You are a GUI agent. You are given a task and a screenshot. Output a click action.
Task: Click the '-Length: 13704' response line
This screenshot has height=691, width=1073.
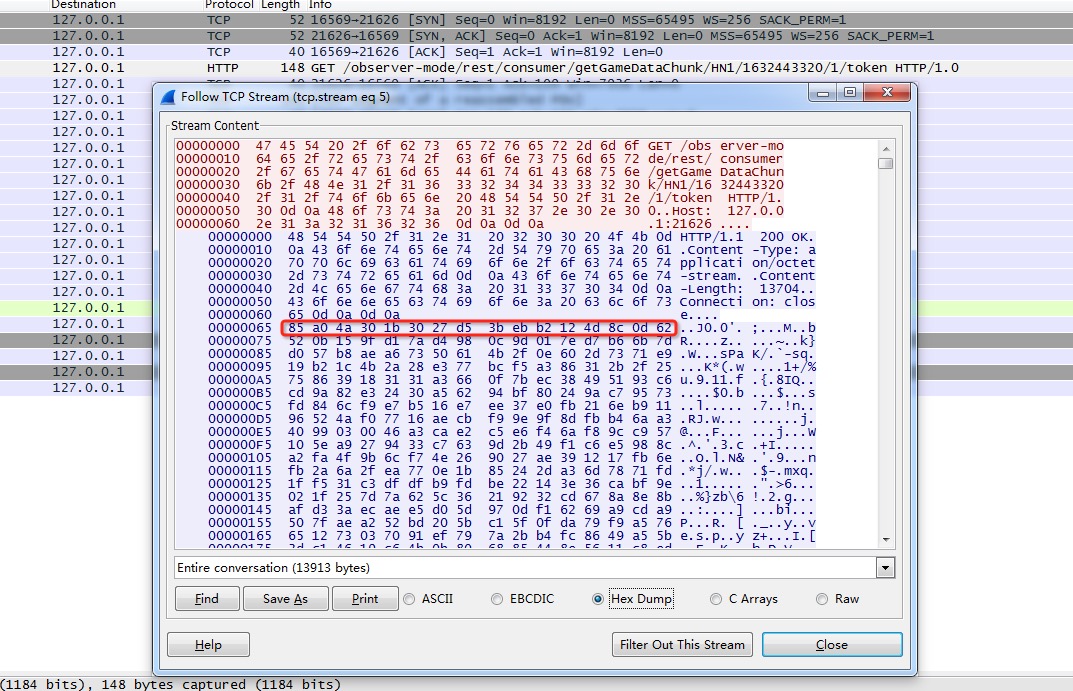pos(512,289)
